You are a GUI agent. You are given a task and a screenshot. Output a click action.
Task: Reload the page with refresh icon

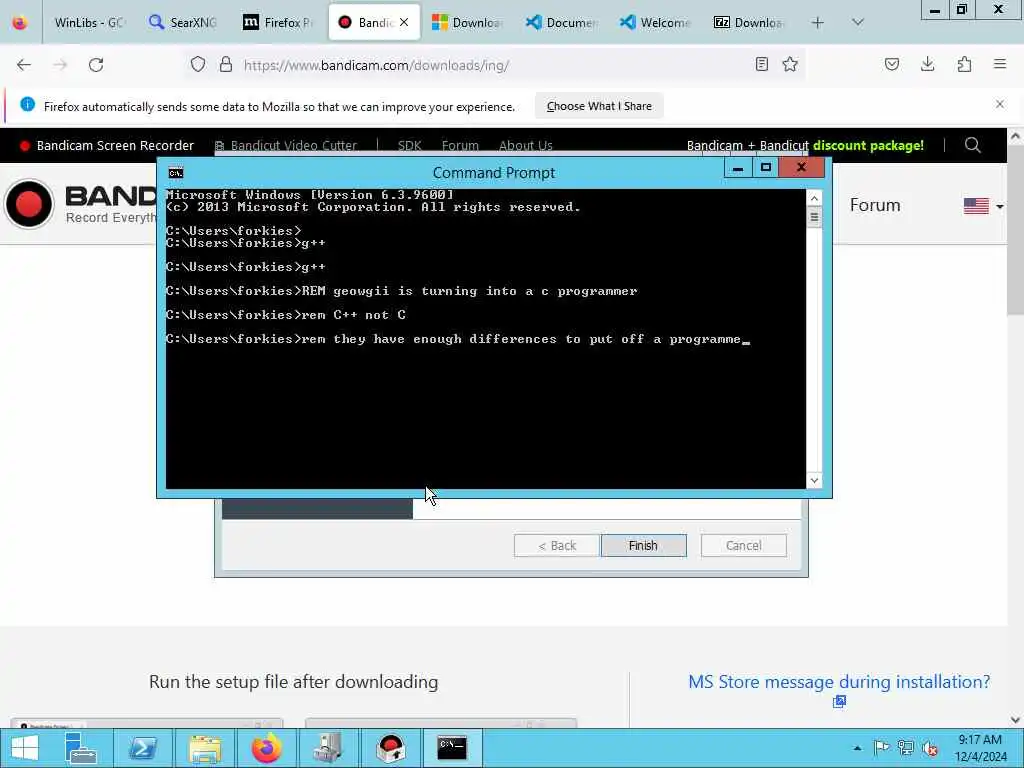pyautogui.click(x=96, y=65)
